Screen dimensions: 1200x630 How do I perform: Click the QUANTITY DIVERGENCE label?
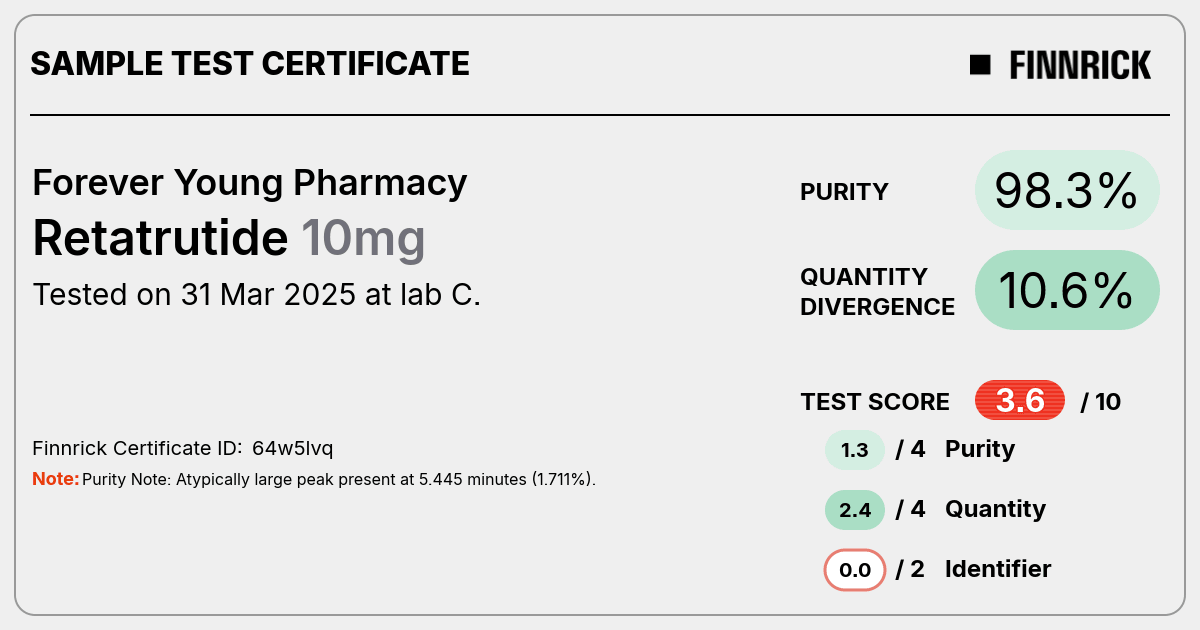877,291
